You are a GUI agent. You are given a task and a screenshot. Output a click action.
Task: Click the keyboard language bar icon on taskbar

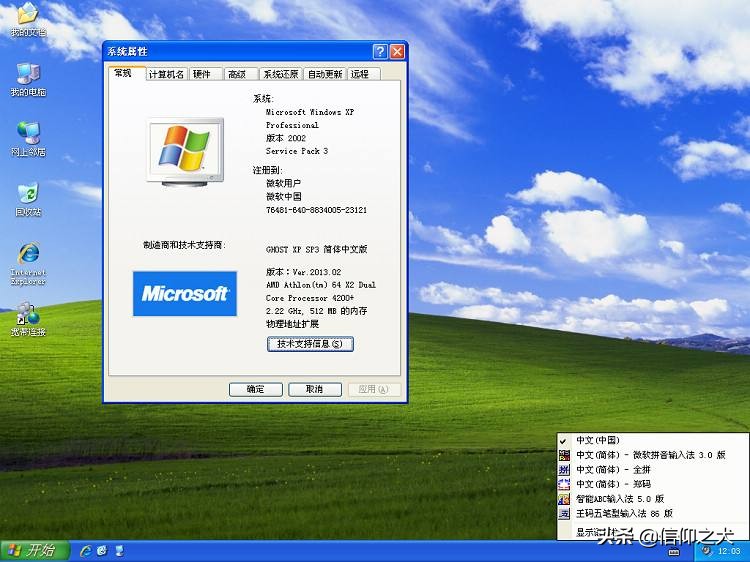pyautogui.click(x=673, y=551)
